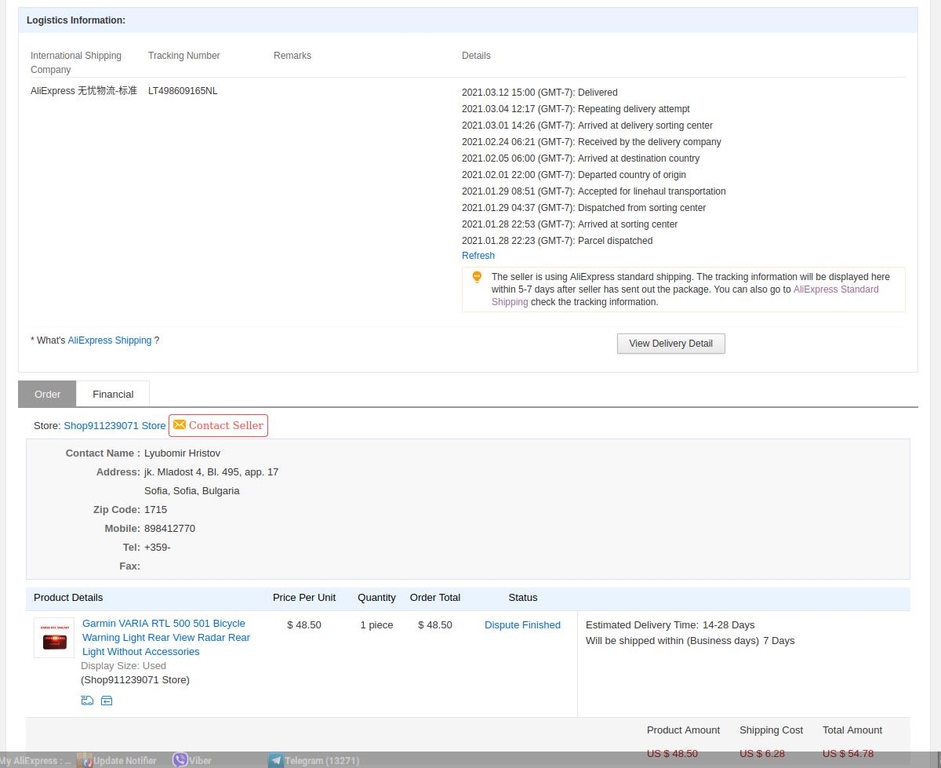Click the lightbulb tip icon in shipping notice
The image size is (941, 768).
point(477,278)
